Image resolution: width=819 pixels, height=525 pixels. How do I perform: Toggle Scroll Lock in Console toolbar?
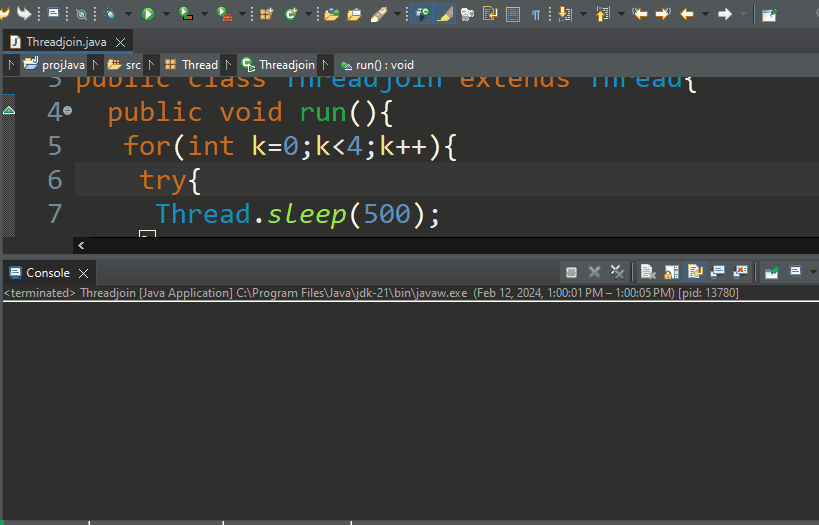[x=671, y=272]
